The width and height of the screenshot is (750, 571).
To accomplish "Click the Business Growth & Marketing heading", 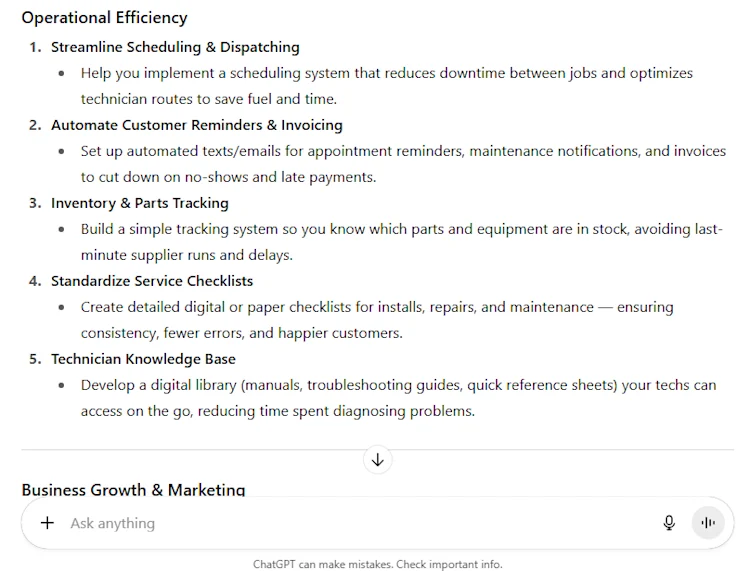I will pos(133,490).
